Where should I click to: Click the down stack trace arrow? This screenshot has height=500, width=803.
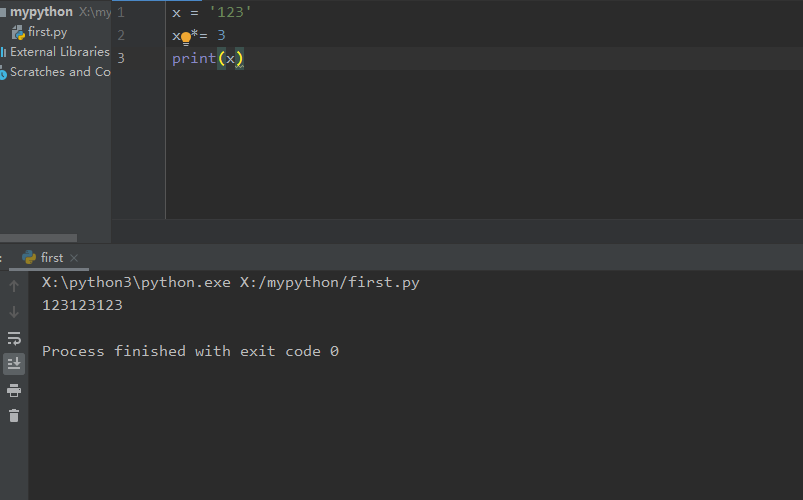pos(14,312)
